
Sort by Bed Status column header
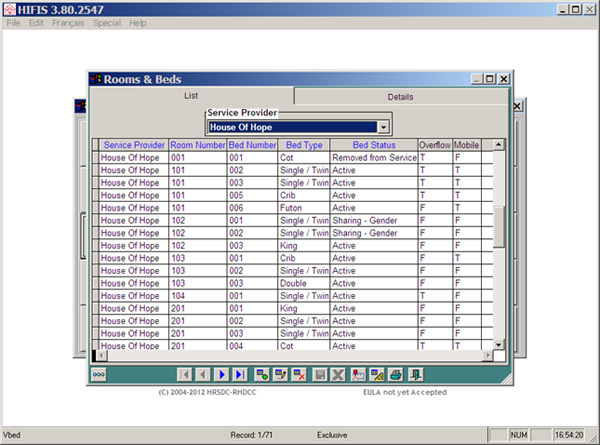click(373, 145)
